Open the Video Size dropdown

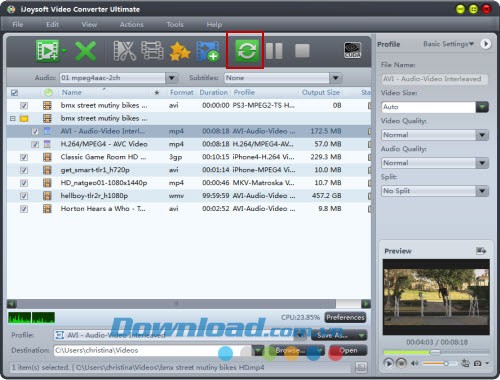coord(482,107)
